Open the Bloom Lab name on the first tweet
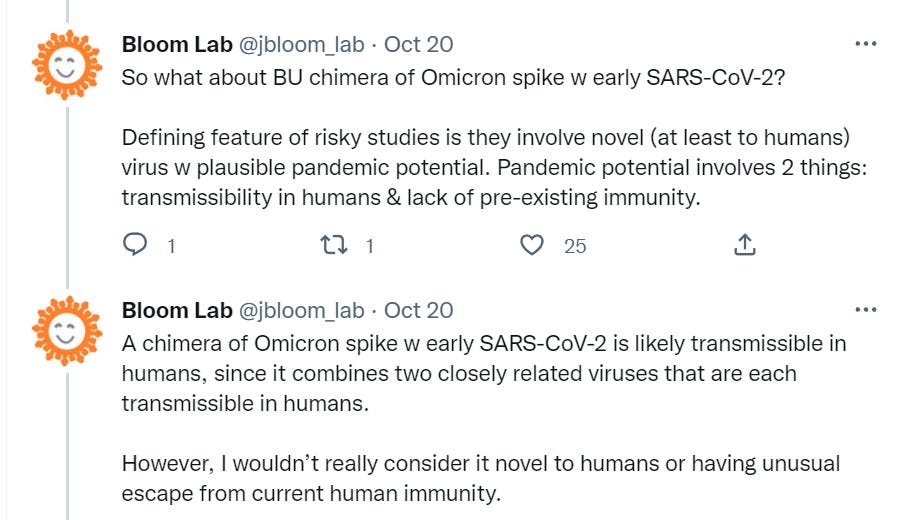Viewport: 904px width, 520px height. [x=177, y=44]
